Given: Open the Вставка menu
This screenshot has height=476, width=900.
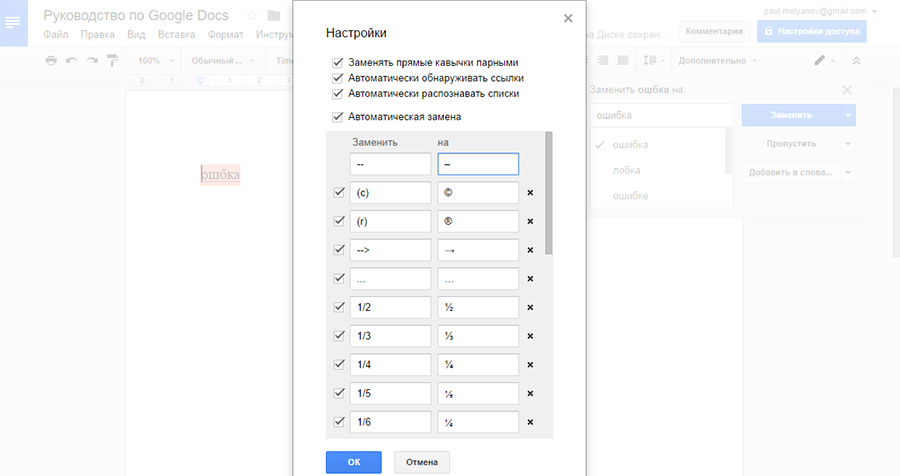Looking at the screenshot, I should (176, 34).
